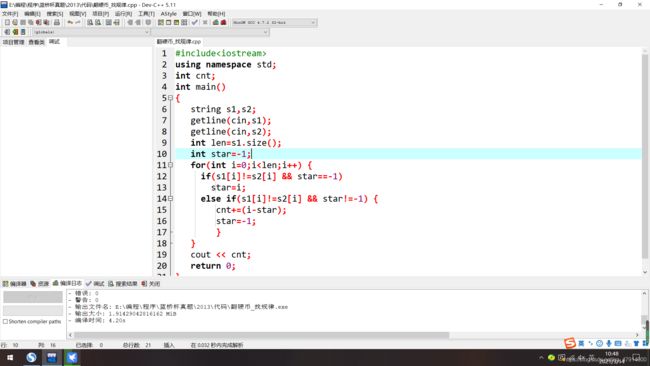The height and width of the screenshot is (366, 650).
Task: Click the Redo arrow icon
Action: click(78, 22)
